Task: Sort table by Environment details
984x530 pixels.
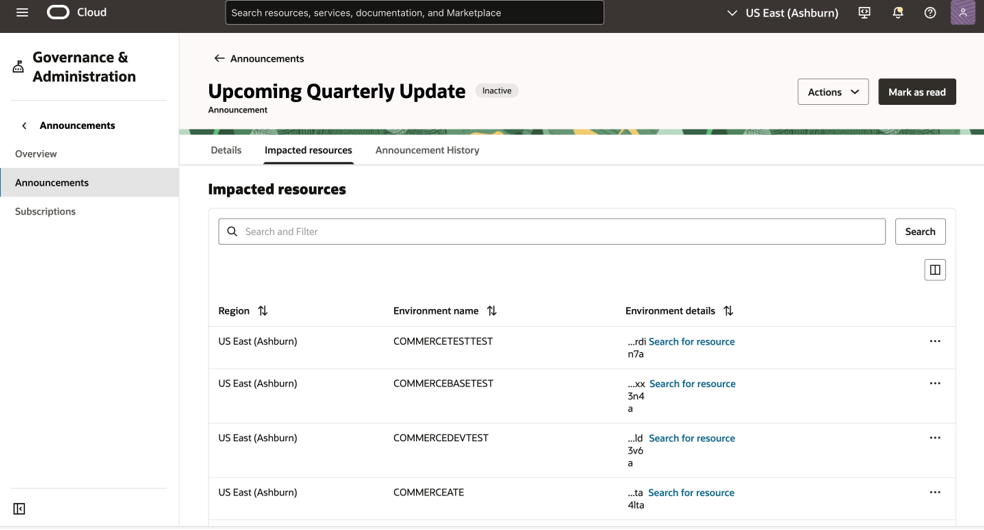Action: click(728, 310)
